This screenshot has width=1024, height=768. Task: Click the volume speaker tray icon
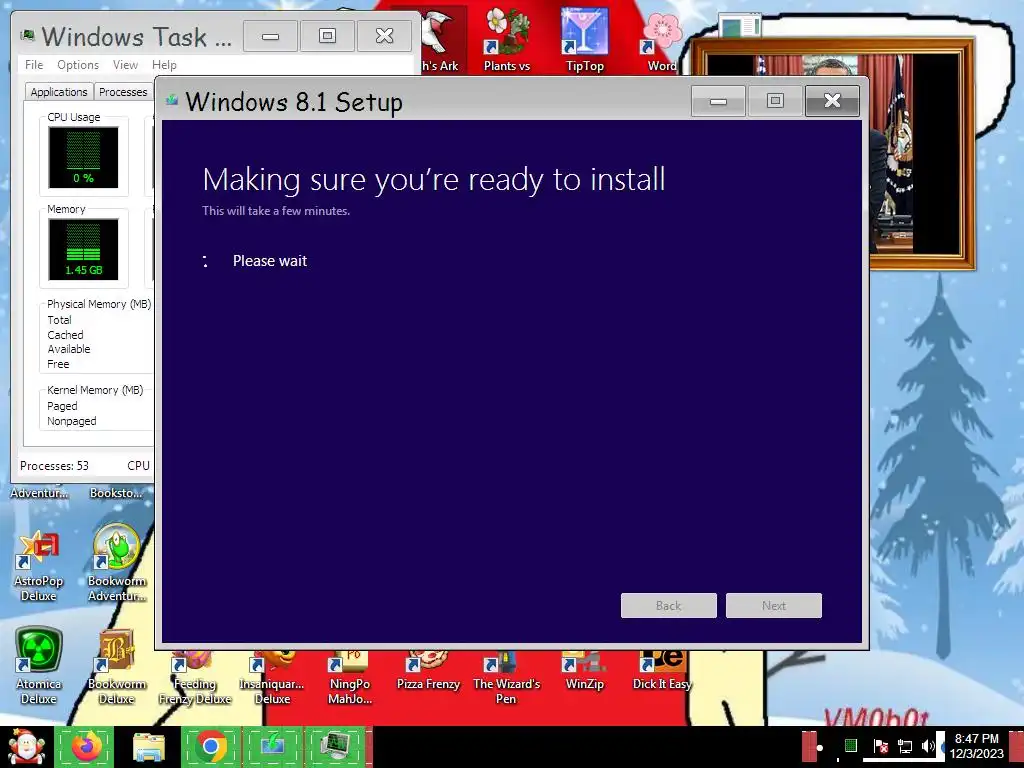pos(927,746)
